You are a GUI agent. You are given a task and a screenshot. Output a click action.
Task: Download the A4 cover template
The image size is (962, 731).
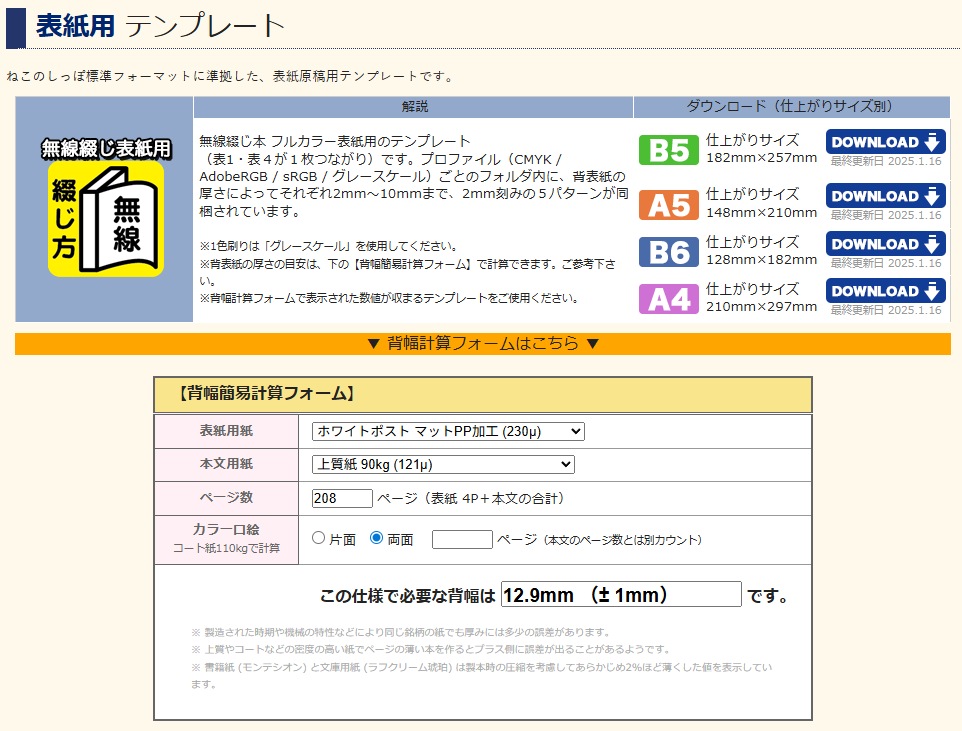pos(885,291)
